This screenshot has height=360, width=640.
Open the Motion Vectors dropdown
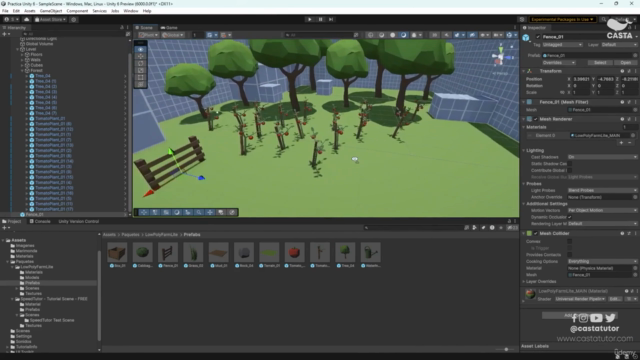pos(602,211)
